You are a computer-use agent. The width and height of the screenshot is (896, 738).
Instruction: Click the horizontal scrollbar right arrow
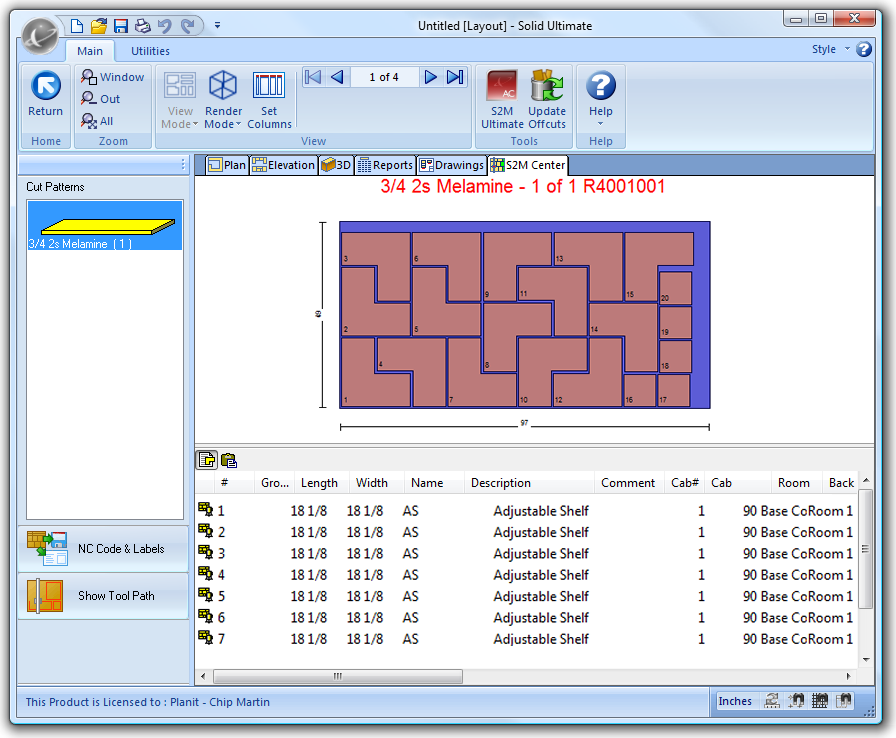[849, 676]
